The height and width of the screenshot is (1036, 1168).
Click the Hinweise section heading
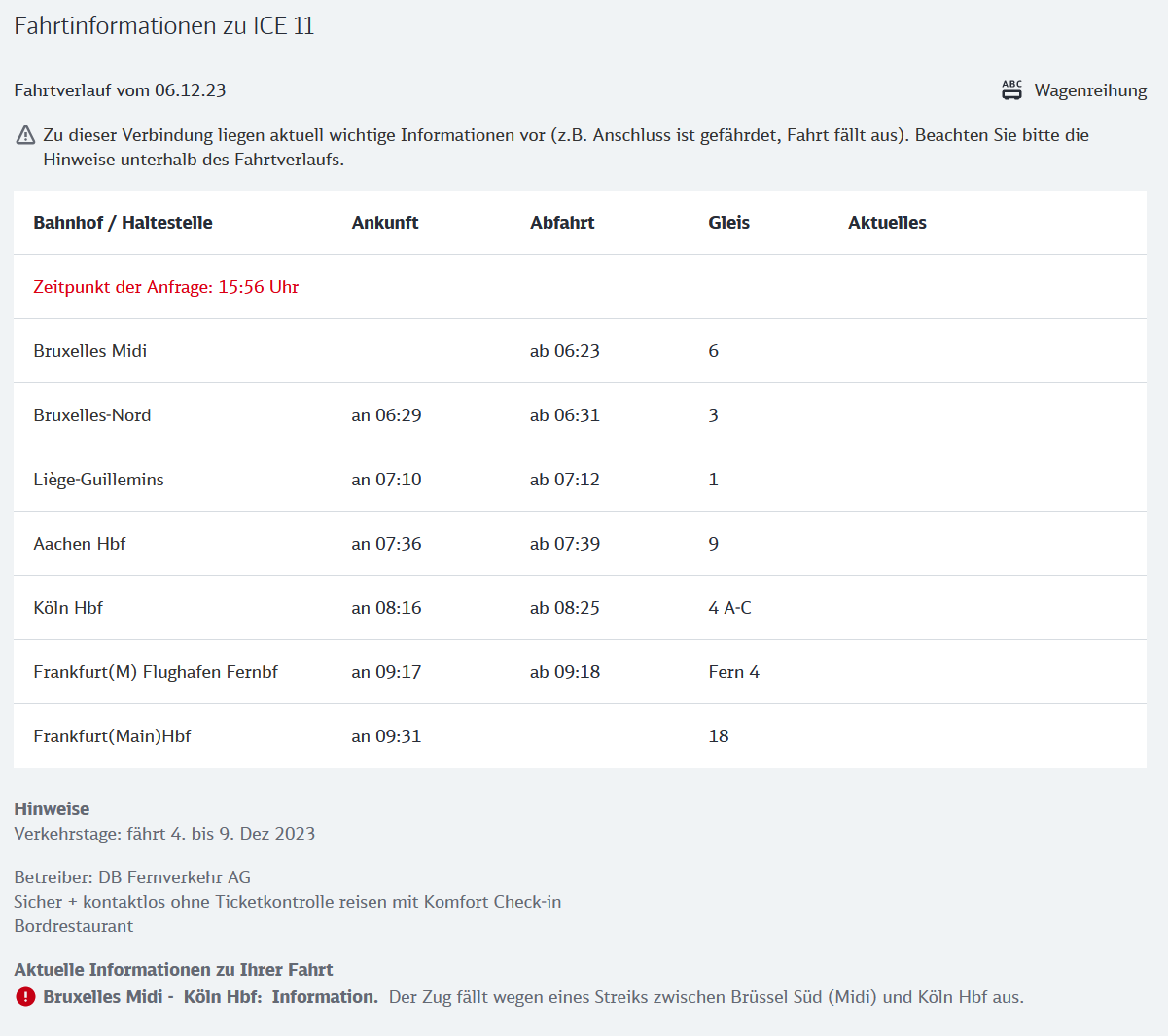coord(52,809)
